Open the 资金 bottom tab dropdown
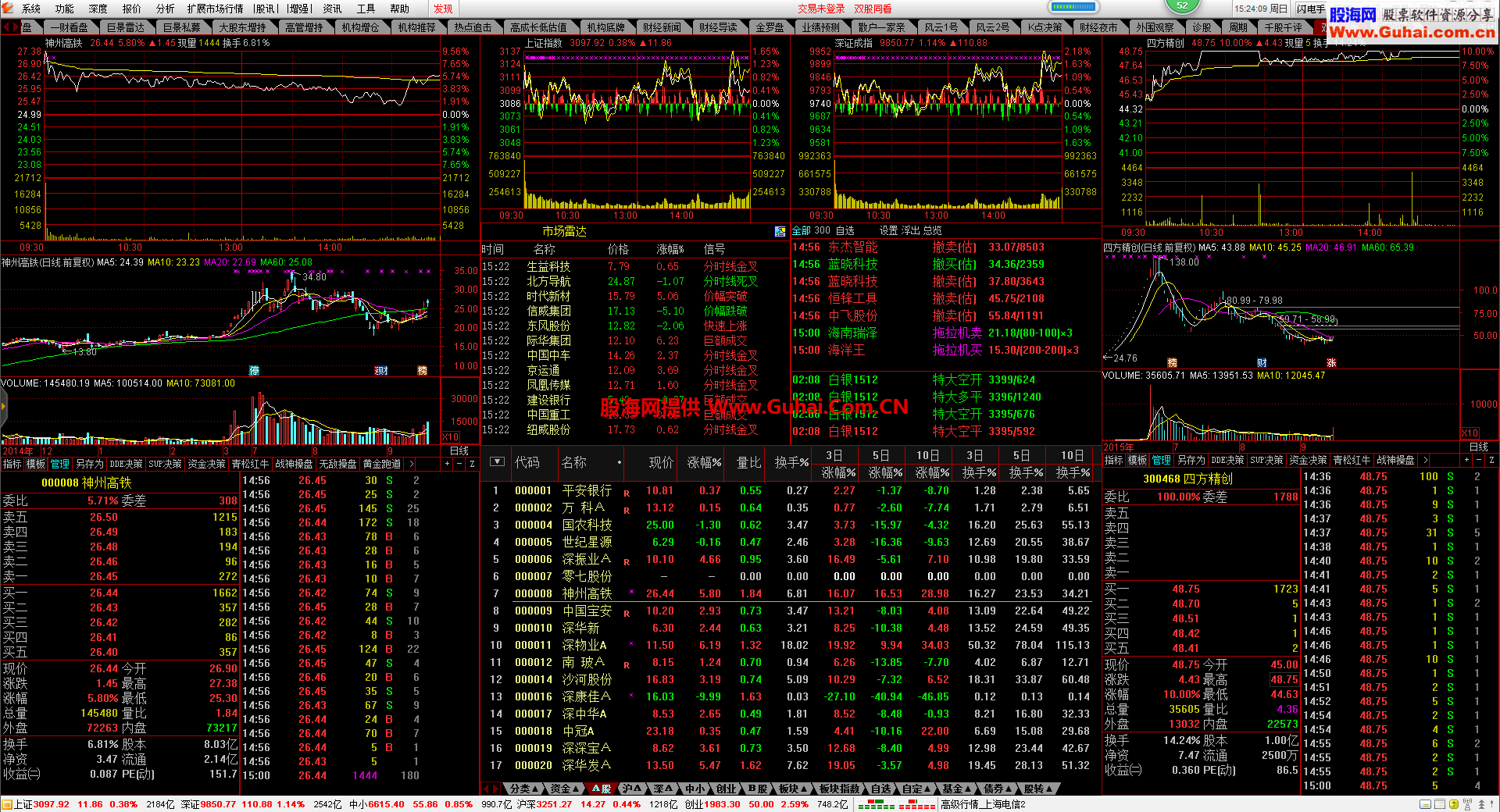Screen dimensions: 1500x812 point(565,789)
